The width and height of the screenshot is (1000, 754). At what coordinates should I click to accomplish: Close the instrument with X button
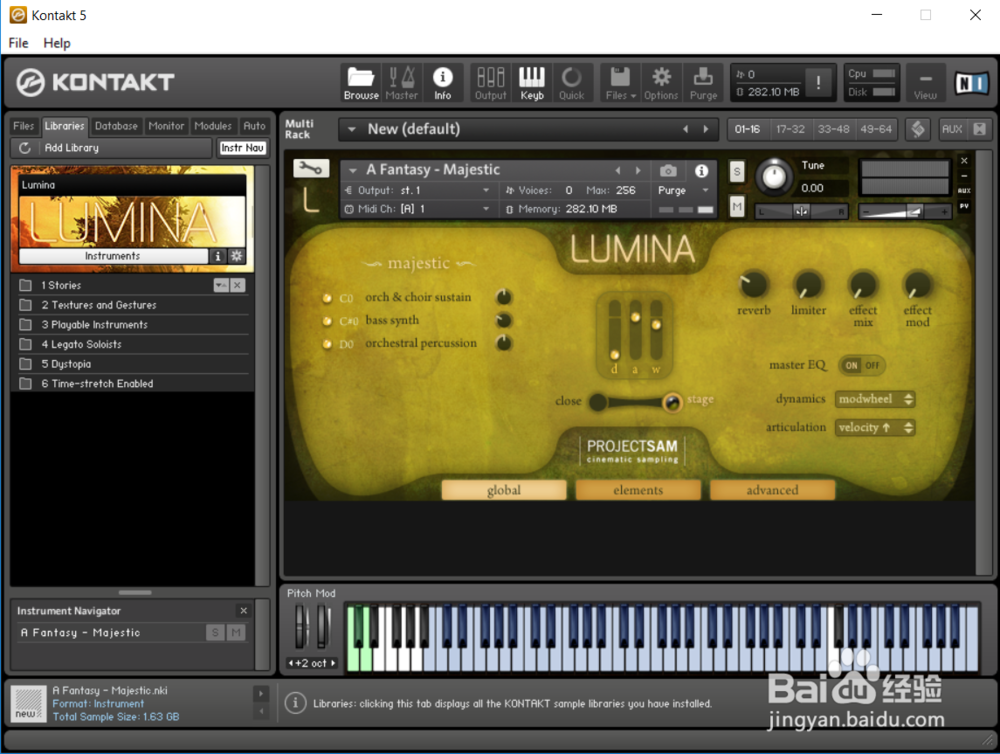tap(964, 161)
